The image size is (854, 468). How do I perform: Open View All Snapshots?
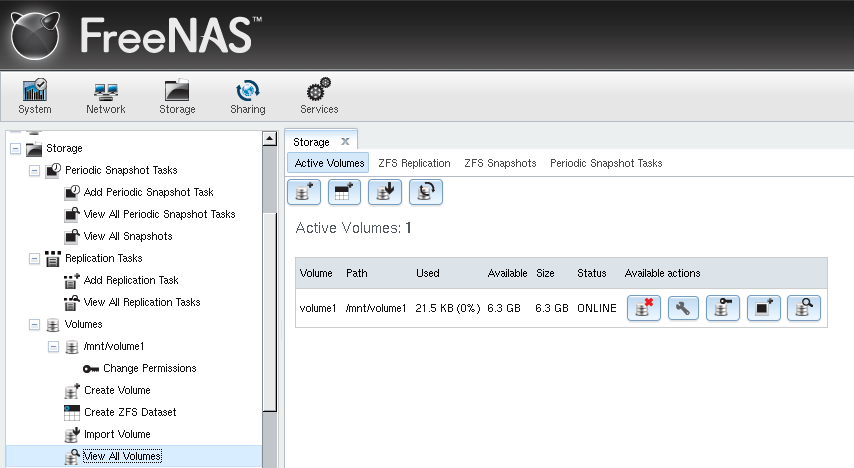(128, 236)
